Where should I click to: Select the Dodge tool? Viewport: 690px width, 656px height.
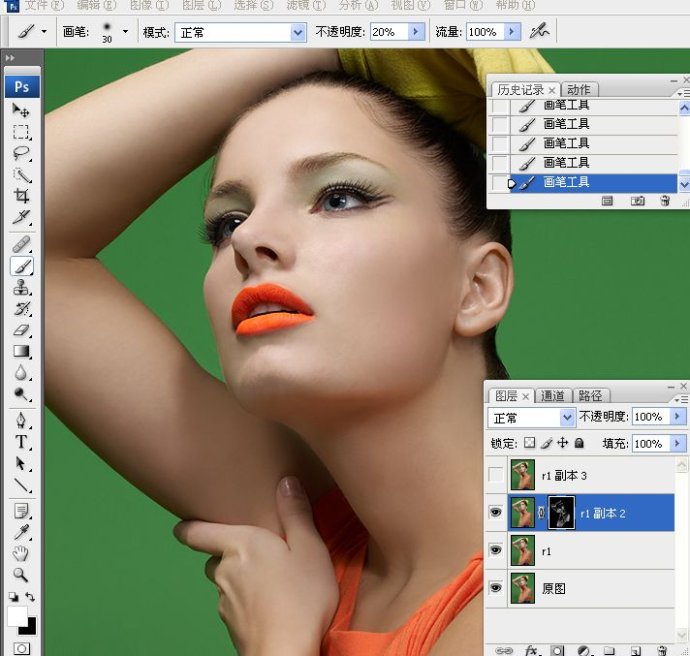[21, 394]
